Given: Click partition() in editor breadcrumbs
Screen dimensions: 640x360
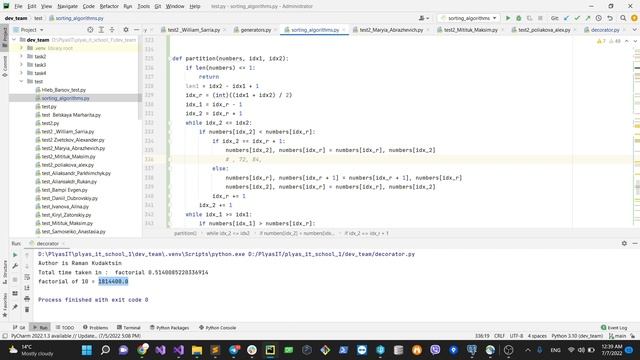Looking at the screenshot, I should (x=185, y=233).
